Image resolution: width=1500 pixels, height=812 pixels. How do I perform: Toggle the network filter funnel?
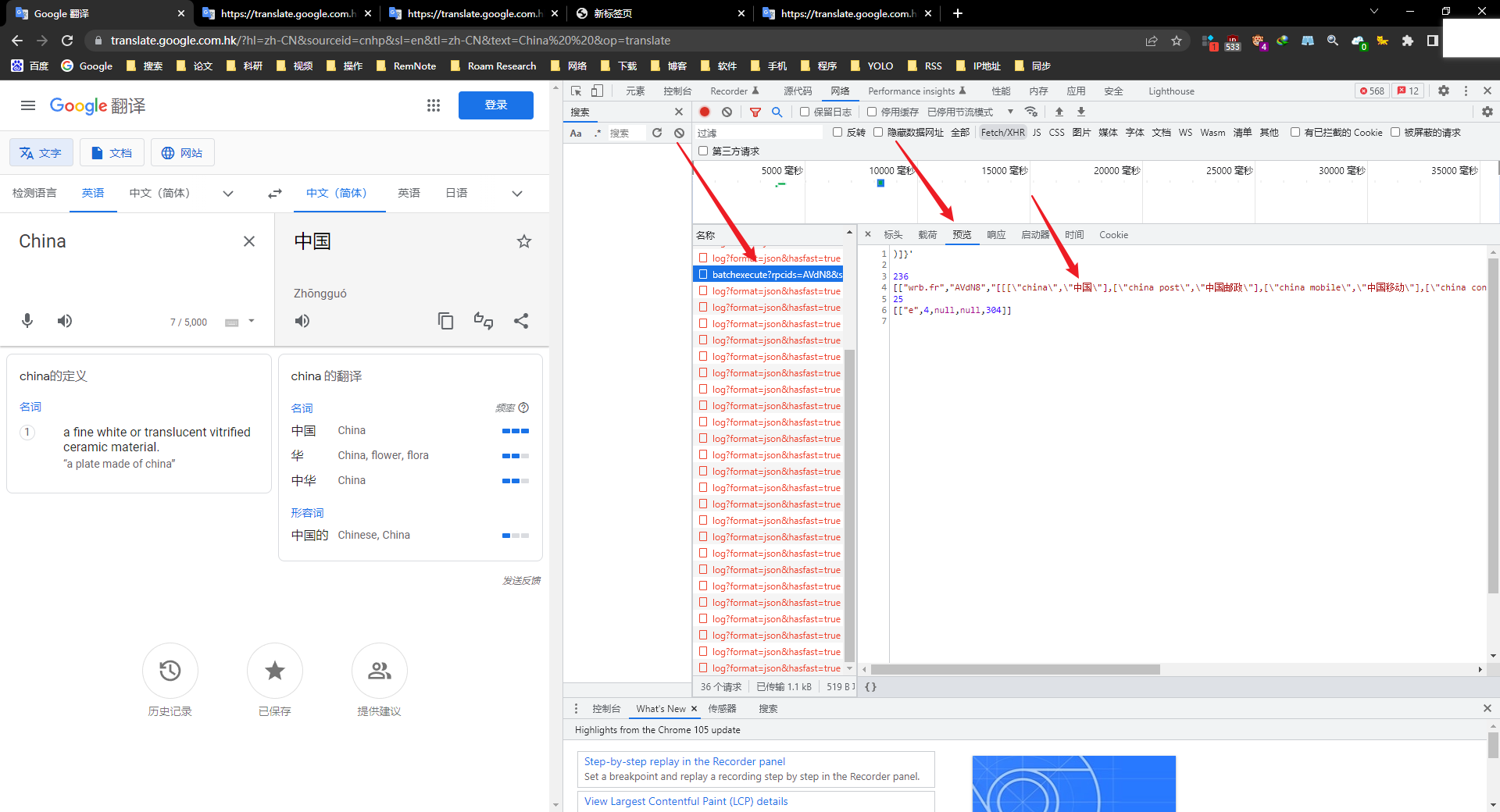pos(755,112)
